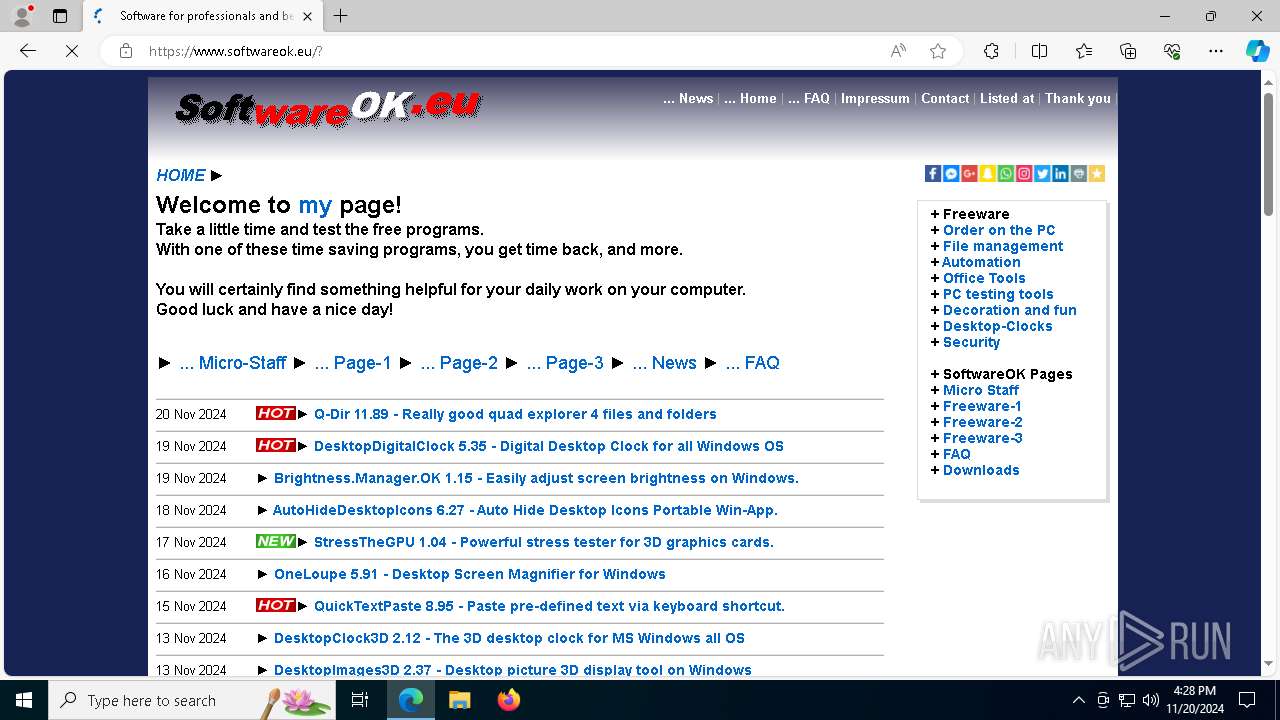Open Tab actions menu
The height and width of the screenshot is (720, 1280).
click(60, 16)
